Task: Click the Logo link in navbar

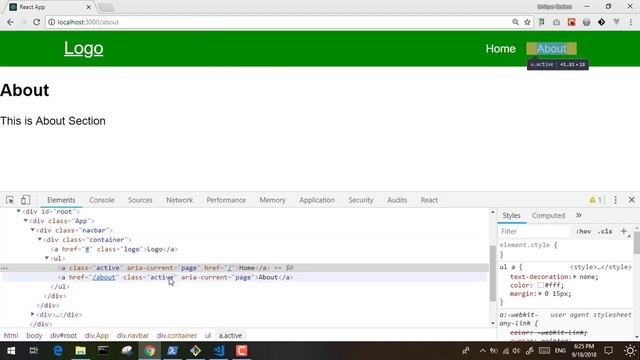Action: (x=84, y=49)
